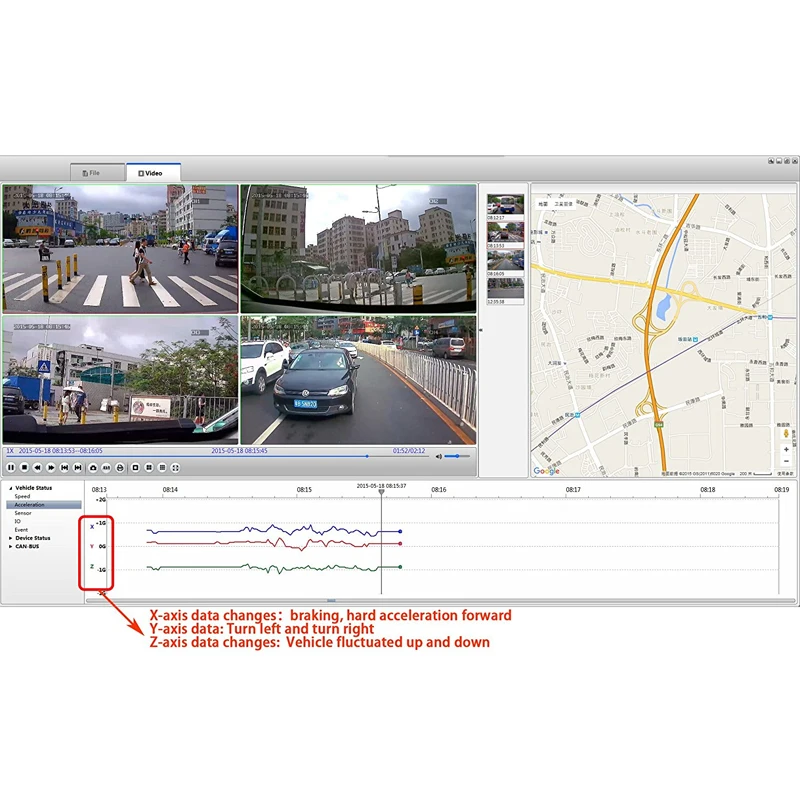Switch map to satellite imagery view
Screen dimensions: 800x800
563,204
